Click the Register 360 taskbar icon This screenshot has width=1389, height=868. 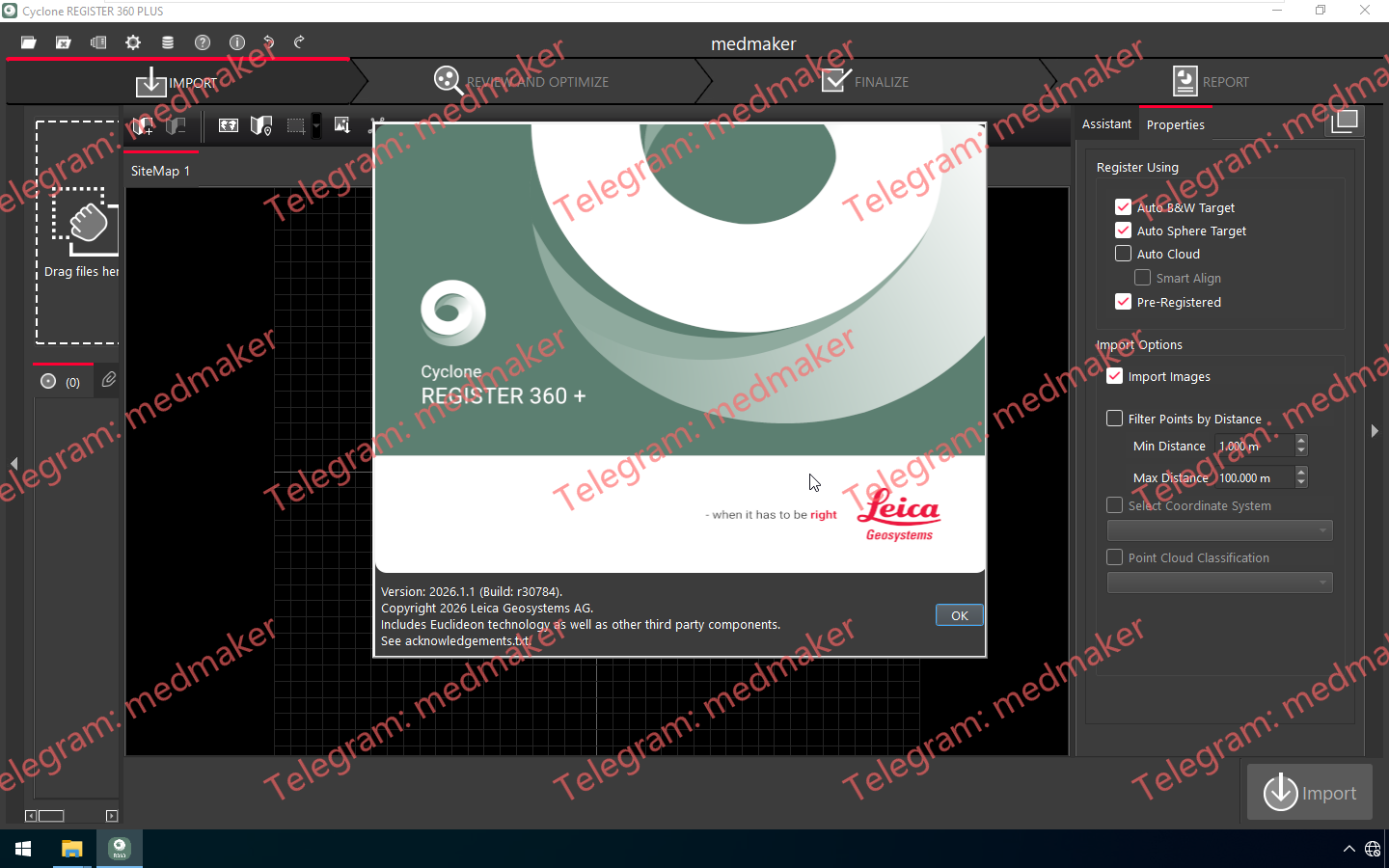tap(120, 849)
